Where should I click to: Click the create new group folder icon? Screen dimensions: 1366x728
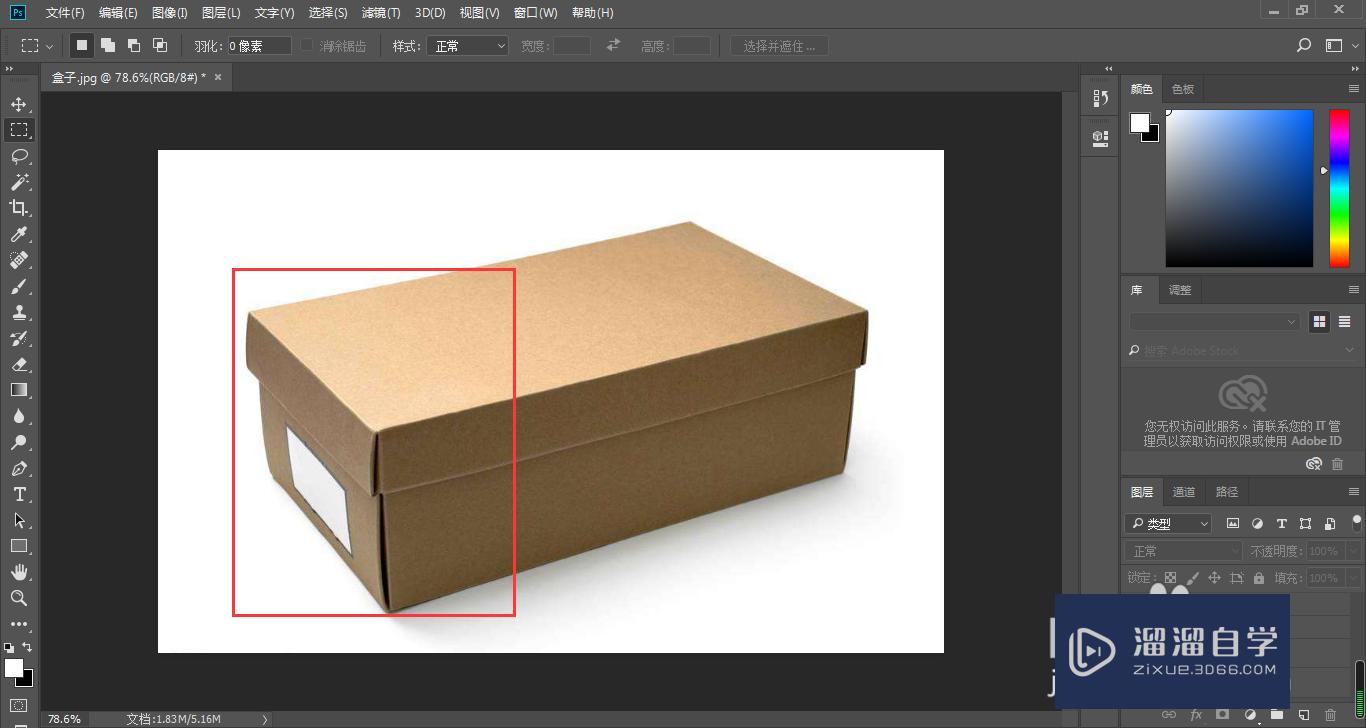[x=1277, y=714]
